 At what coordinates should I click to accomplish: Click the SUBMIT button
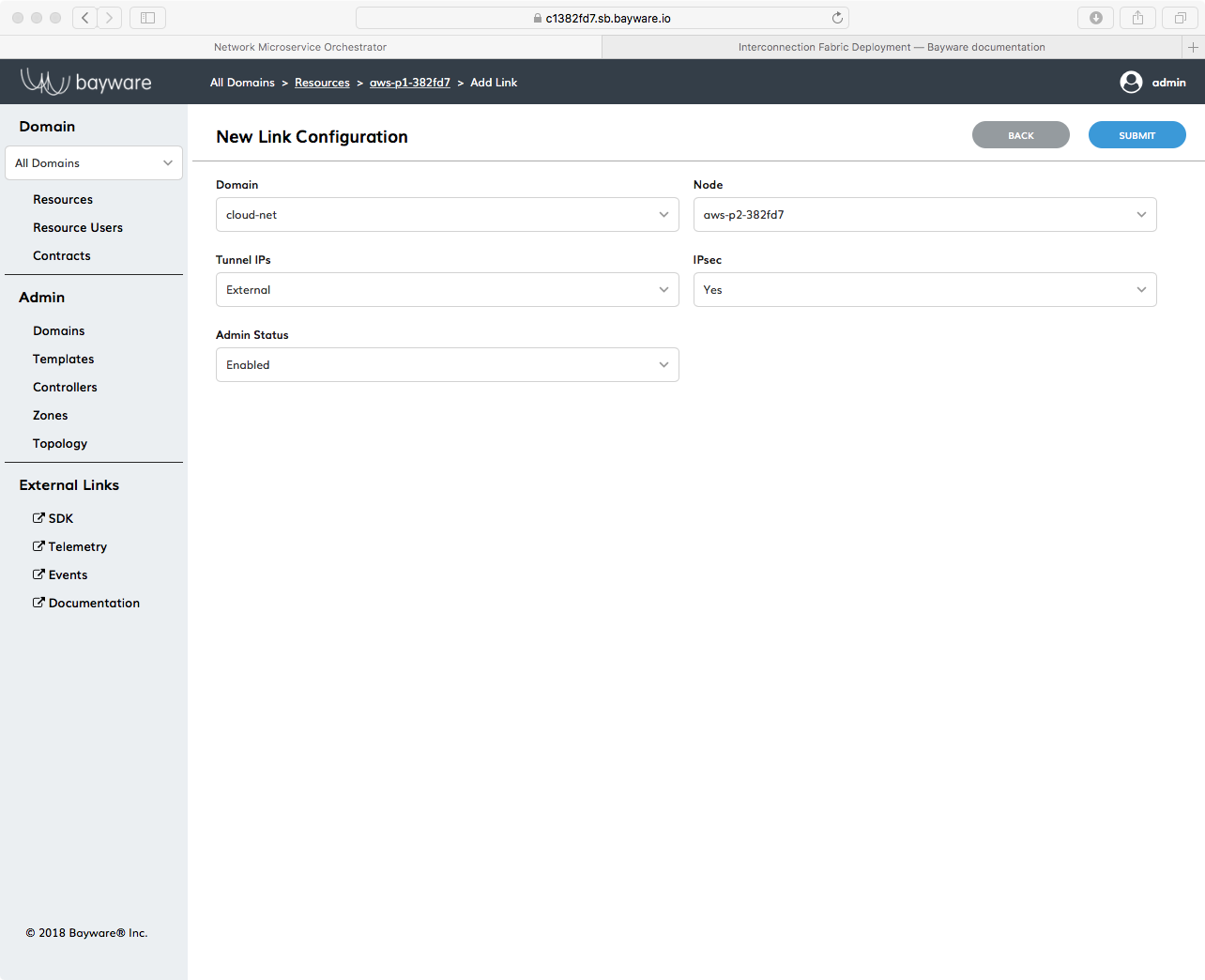1137,135
